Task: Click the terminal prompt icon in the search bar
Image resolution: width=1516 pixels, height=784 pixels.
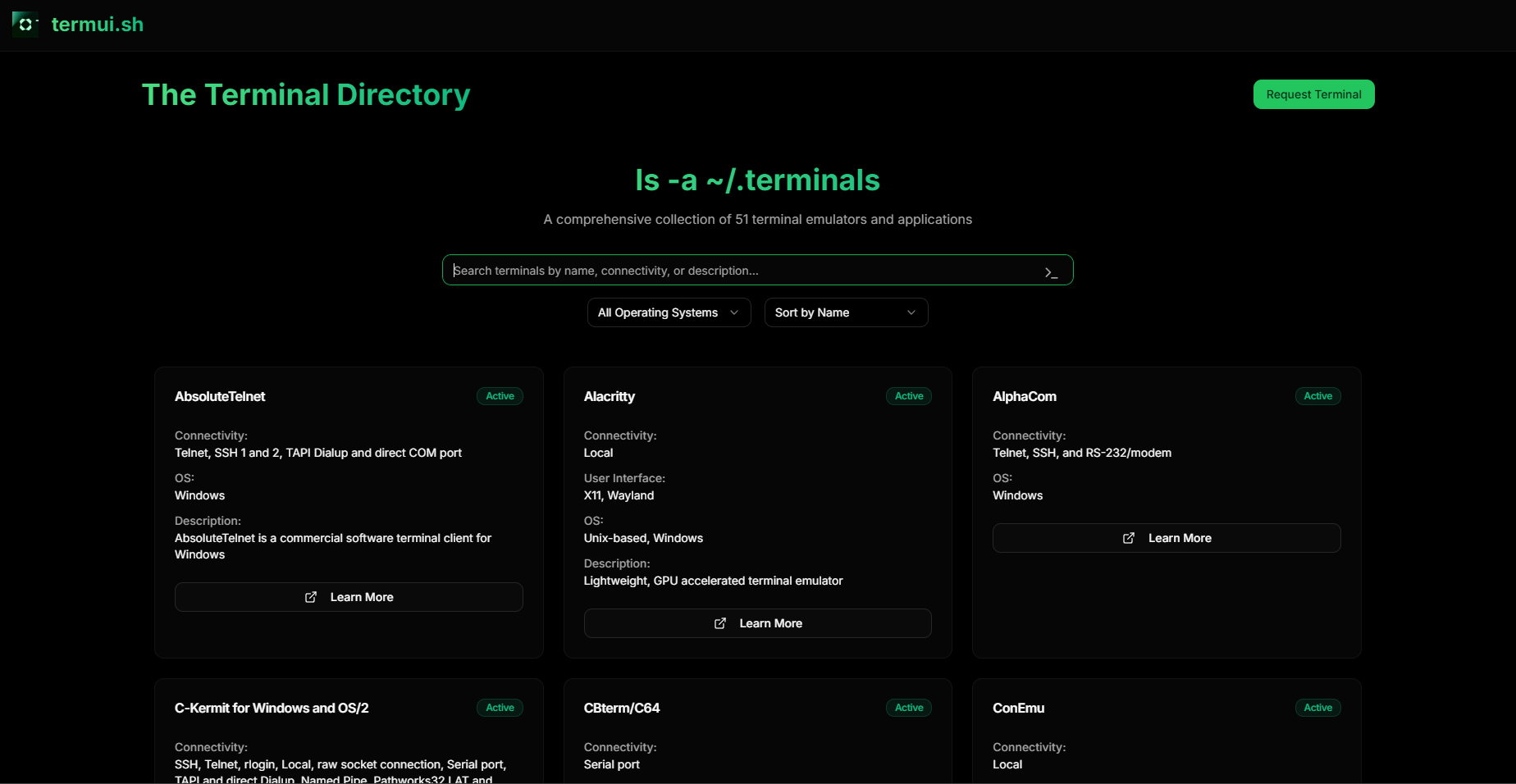Action: pos(1051,271)
